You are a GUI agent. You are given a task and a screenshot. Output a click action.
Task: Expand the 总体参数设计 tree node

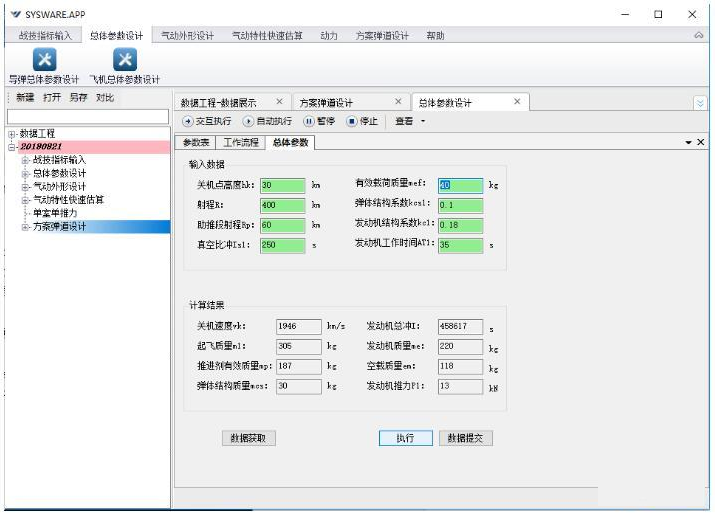pyautogui.click(x=25, y=174)
